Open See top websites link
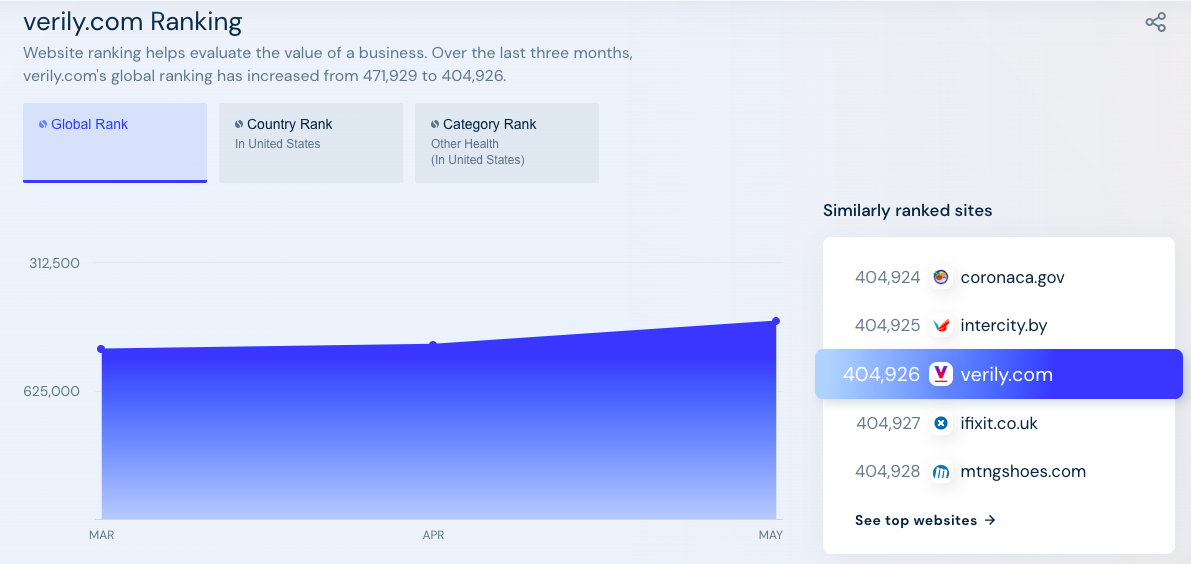Screen dimensions: 1191x564 [925, 520]
